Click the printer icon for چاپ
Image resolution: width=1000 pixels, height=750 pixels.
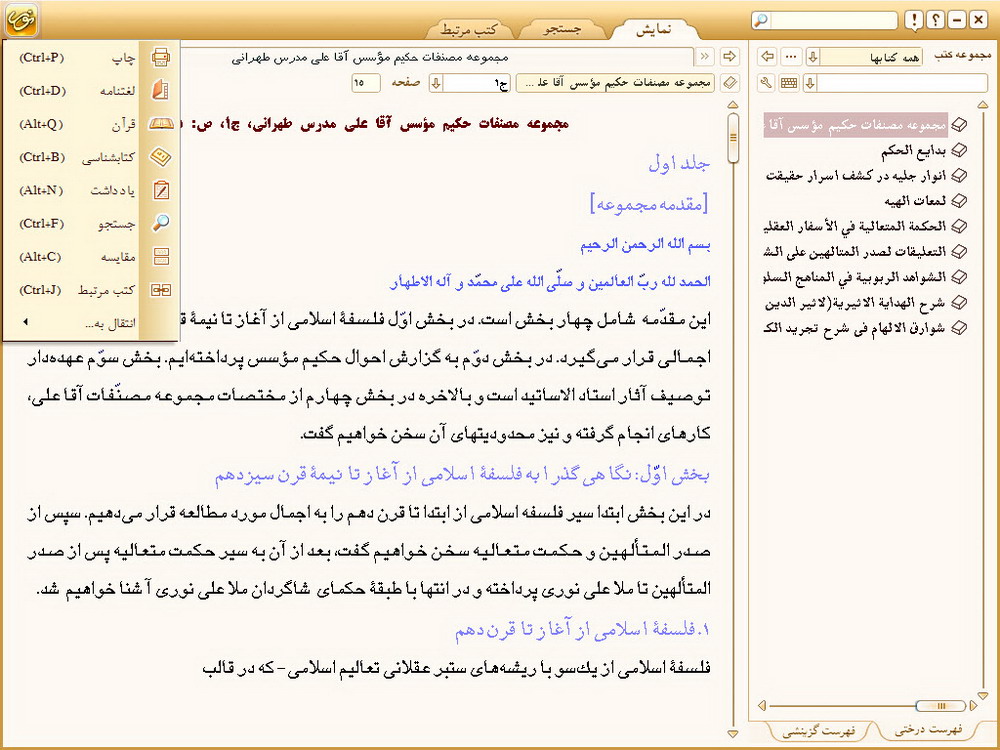[x=160, y=58]
